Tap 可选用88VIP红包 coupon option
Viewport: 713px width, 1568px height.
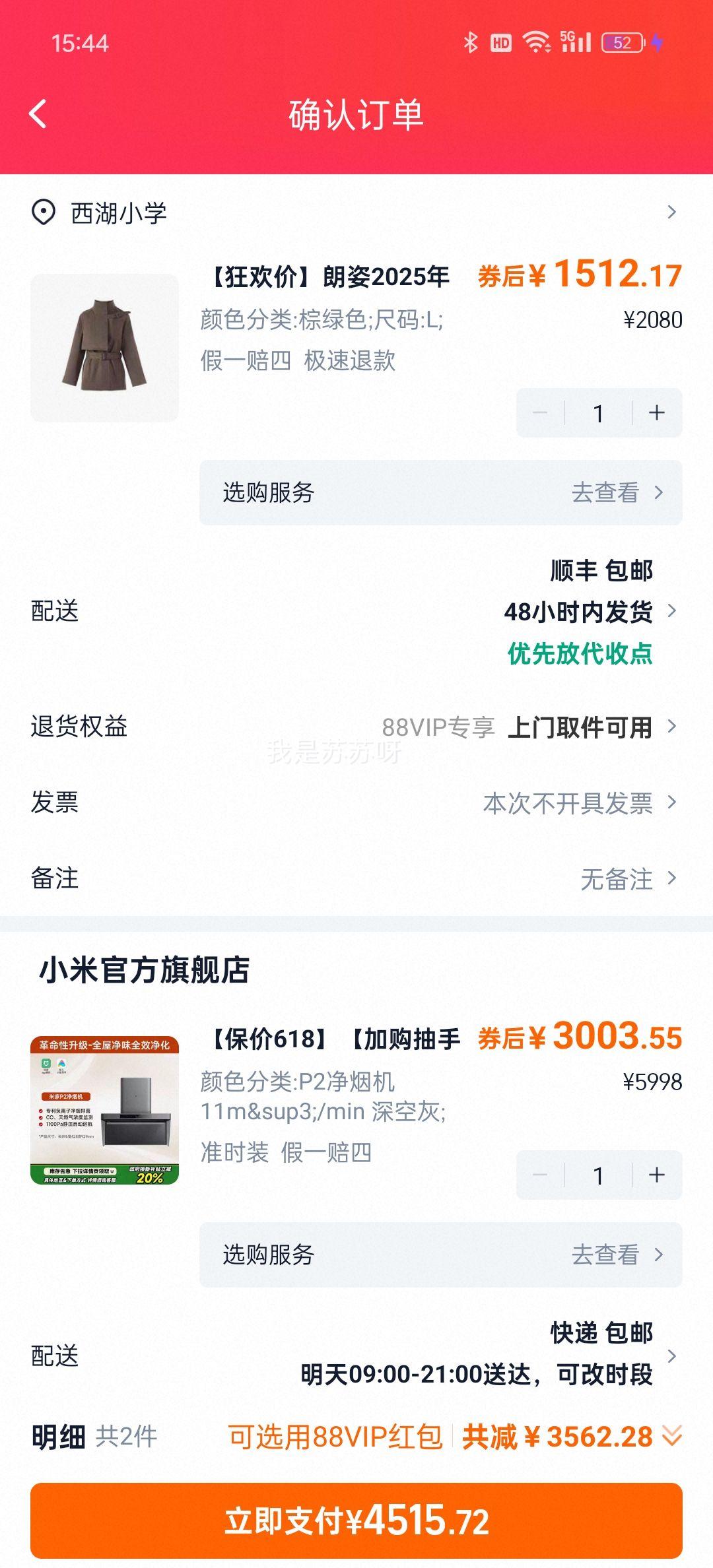(335, 1436)
